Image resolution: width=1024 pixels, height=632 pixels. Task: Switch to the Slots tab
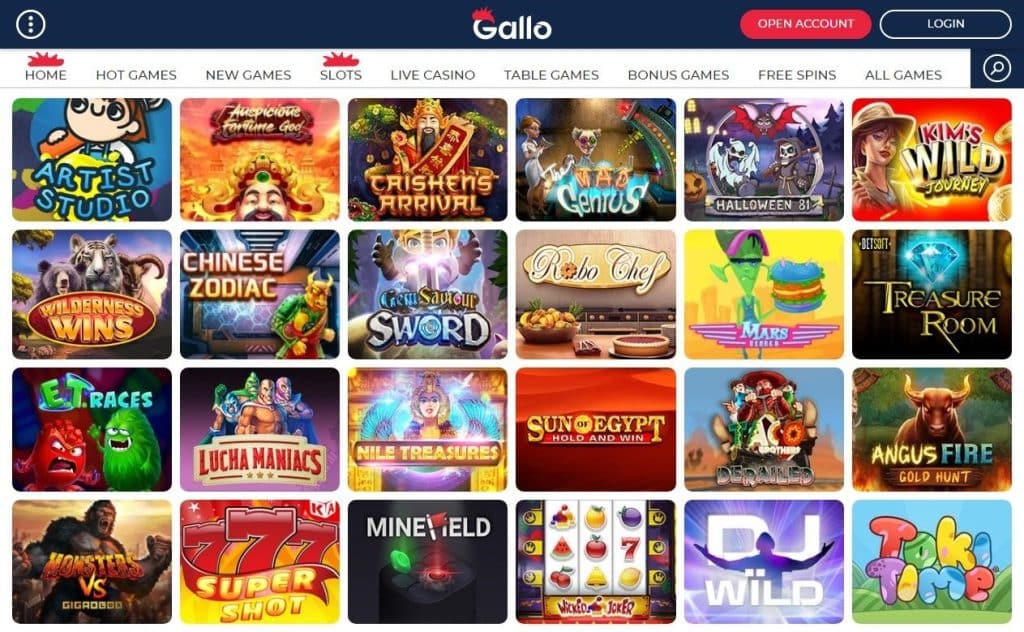(x=341, y=74)
